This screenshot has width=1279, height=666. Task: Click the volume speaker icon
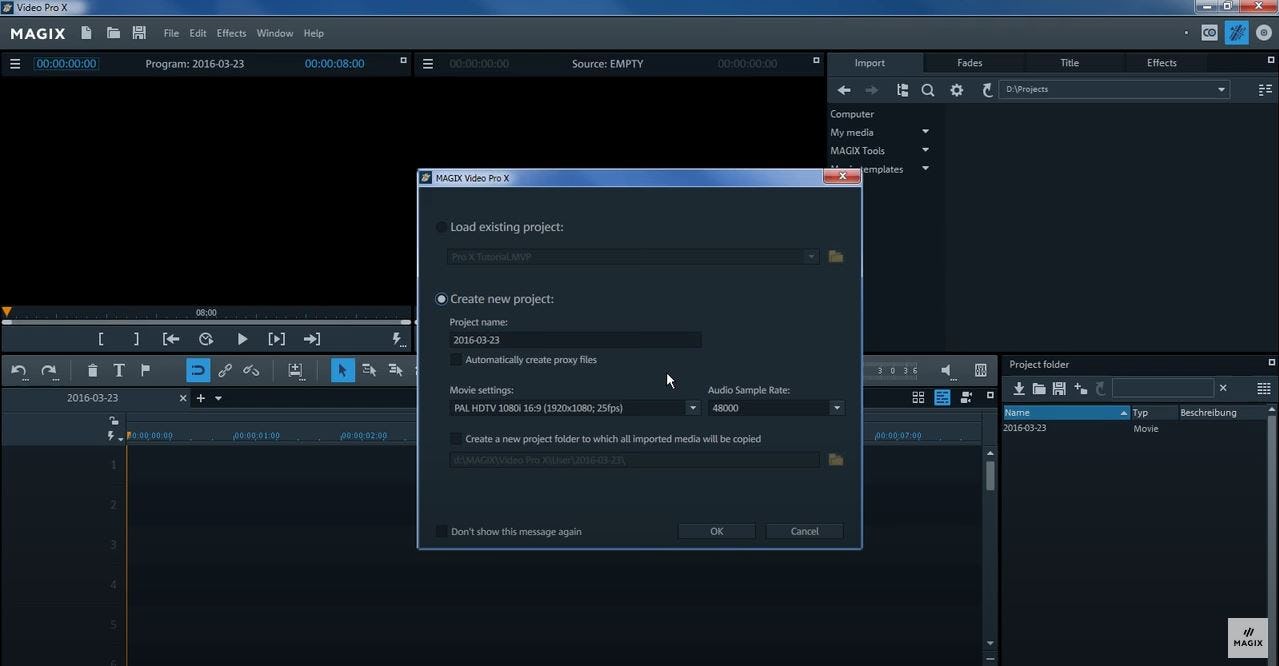point(946,370)
